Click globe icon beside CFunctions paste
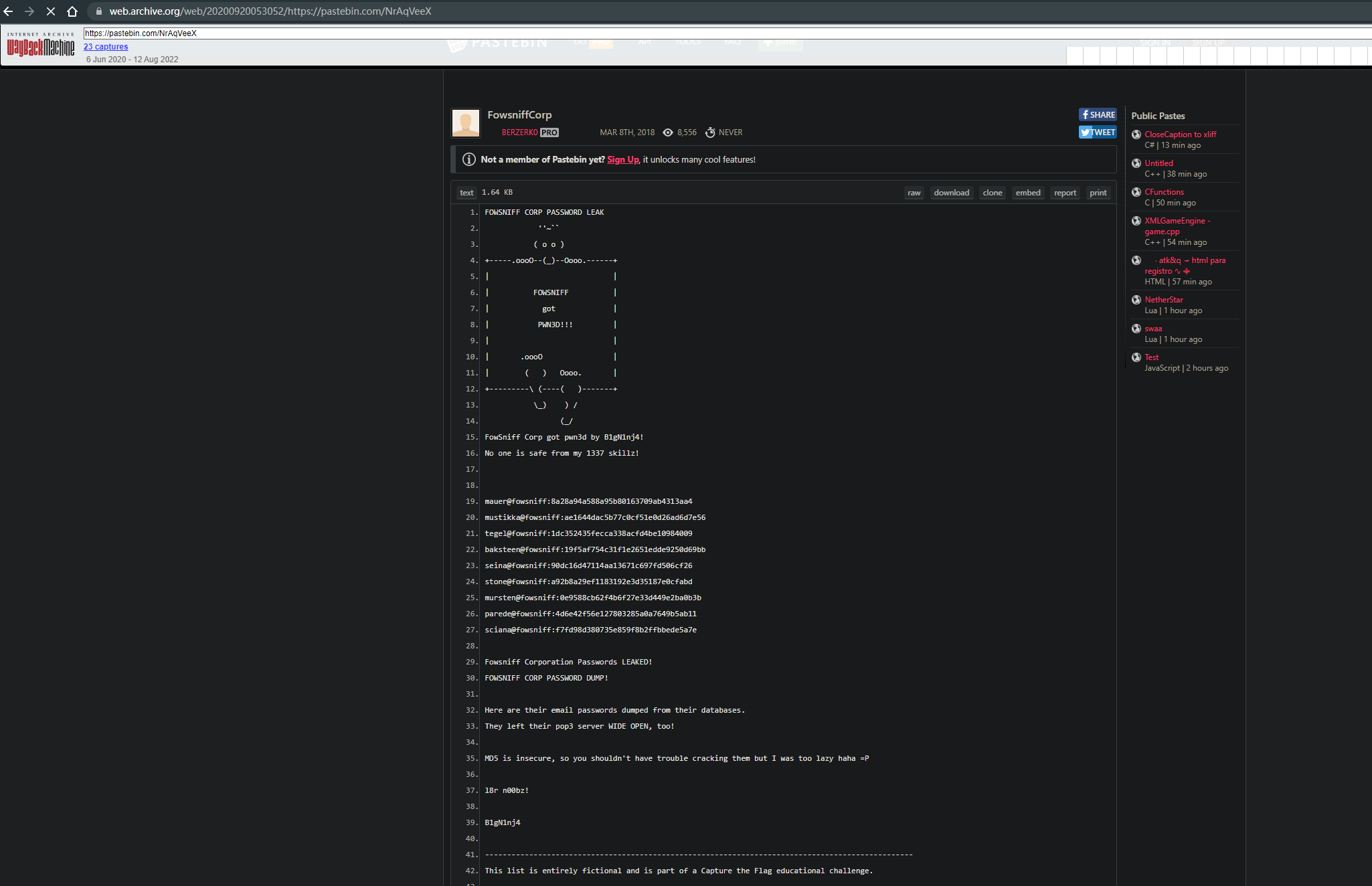This screenshot has height=886, width=1372. (x=1136, y=192)
